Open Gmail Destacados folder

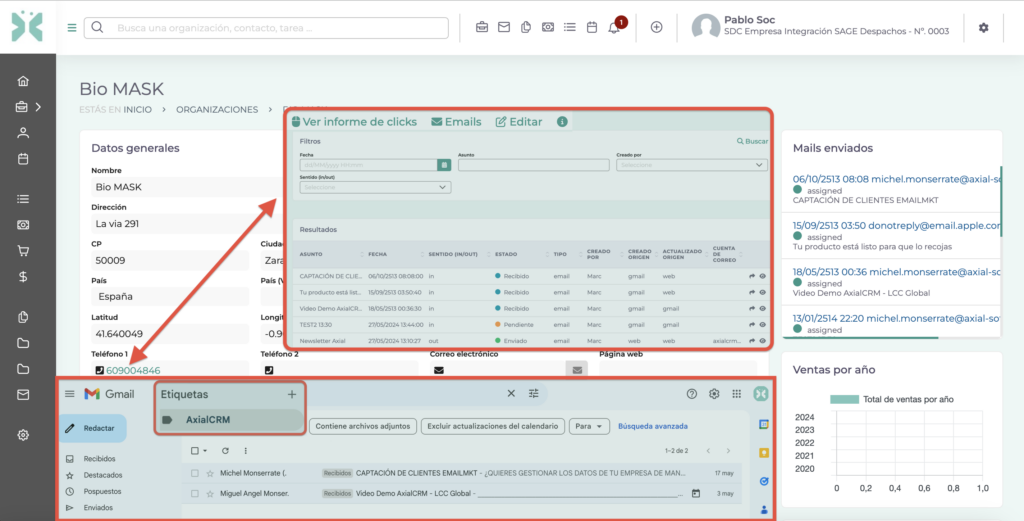[103, 475]
